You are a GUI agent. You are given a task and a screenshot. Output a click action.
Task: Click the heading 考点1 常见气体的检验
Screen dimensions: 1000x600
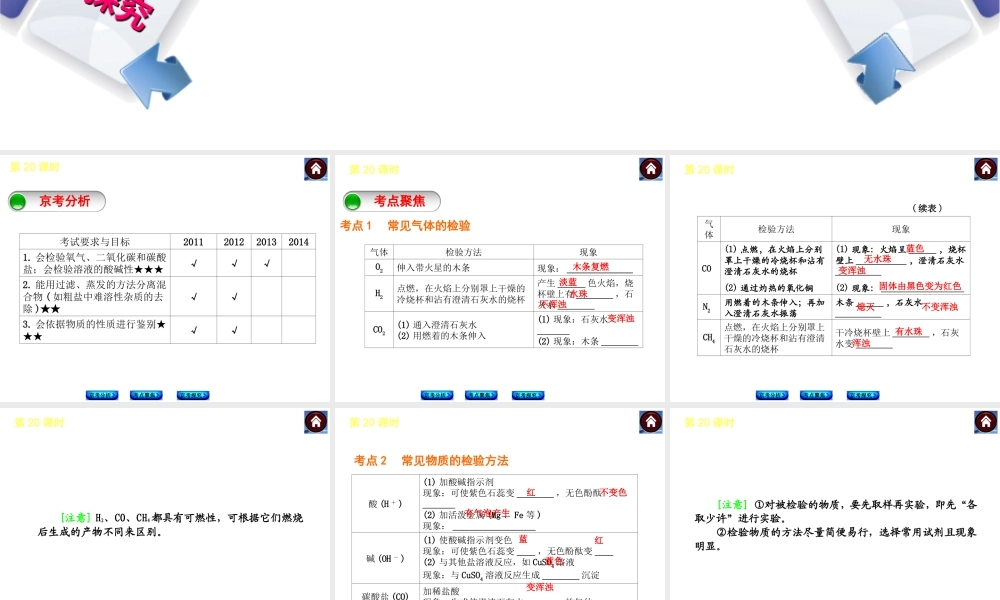(x=405, y=226)
